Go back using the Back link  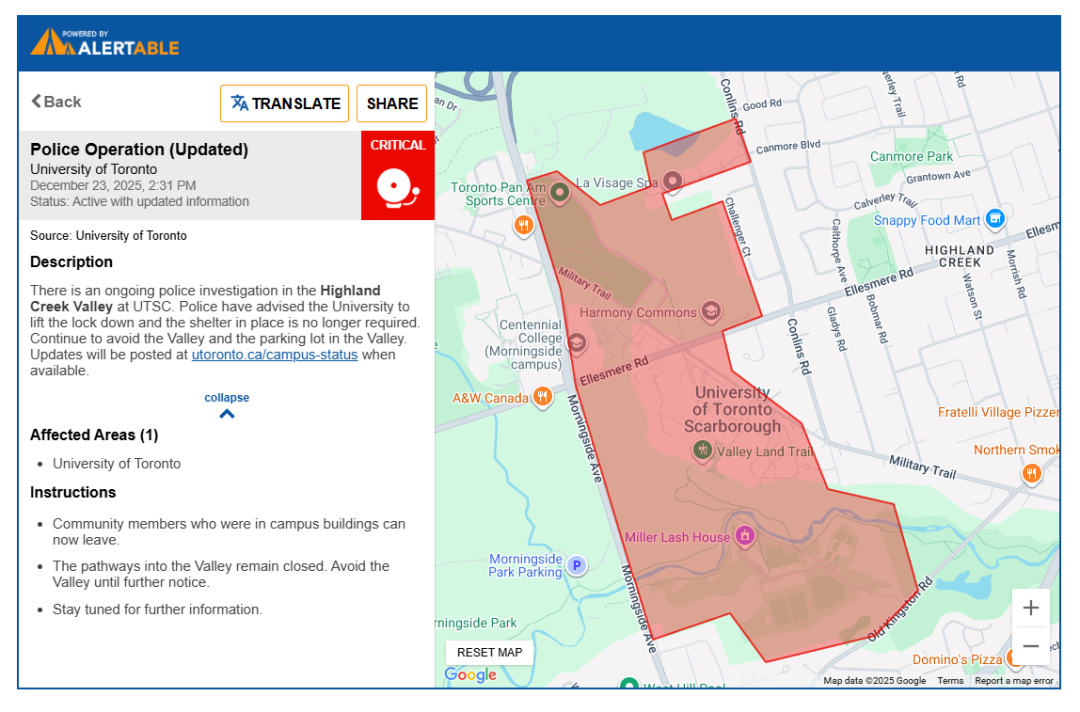point(56,102)
